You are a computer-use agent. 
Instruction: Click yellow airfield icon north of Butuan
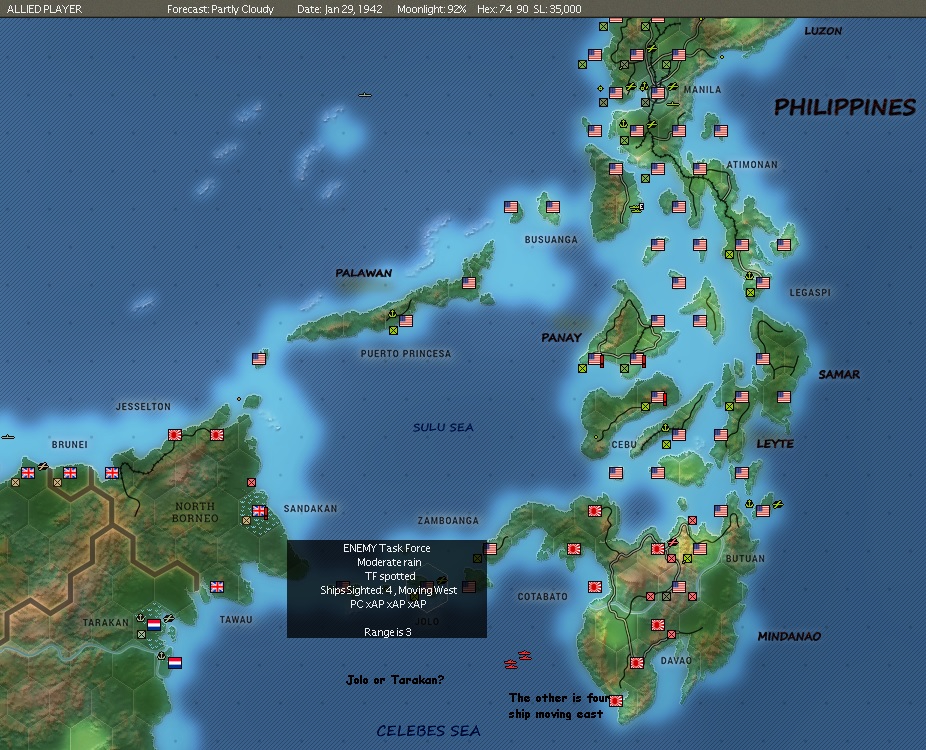pos(778,504)
